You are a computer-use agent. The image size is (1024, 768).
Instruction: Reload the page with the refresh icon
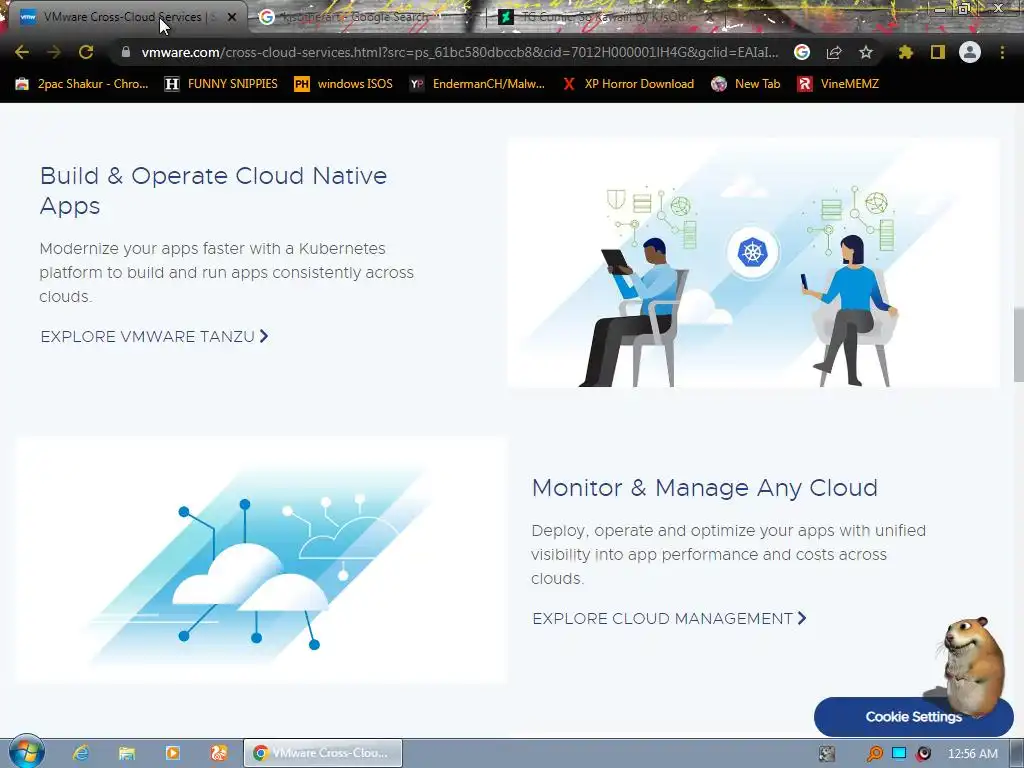coord(86,52)
